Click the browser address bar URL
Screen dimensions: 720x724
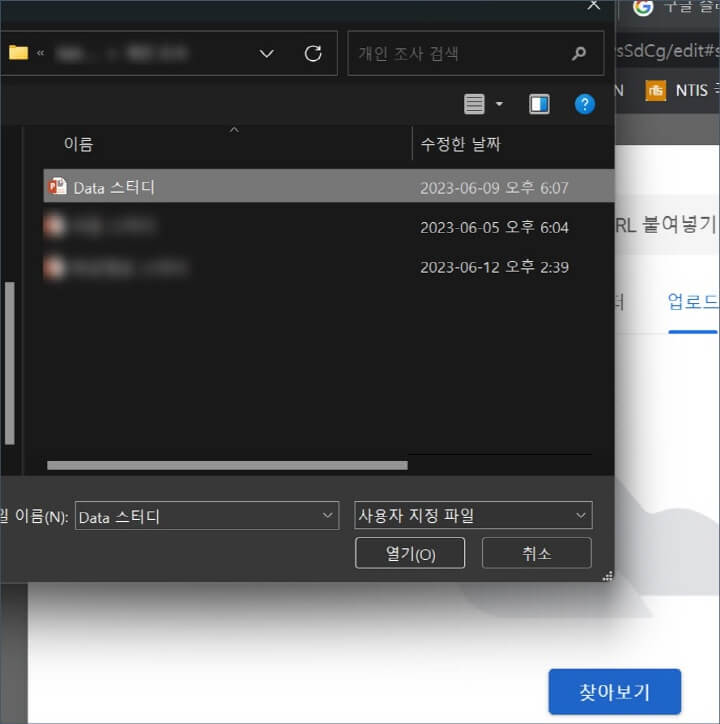667,51
